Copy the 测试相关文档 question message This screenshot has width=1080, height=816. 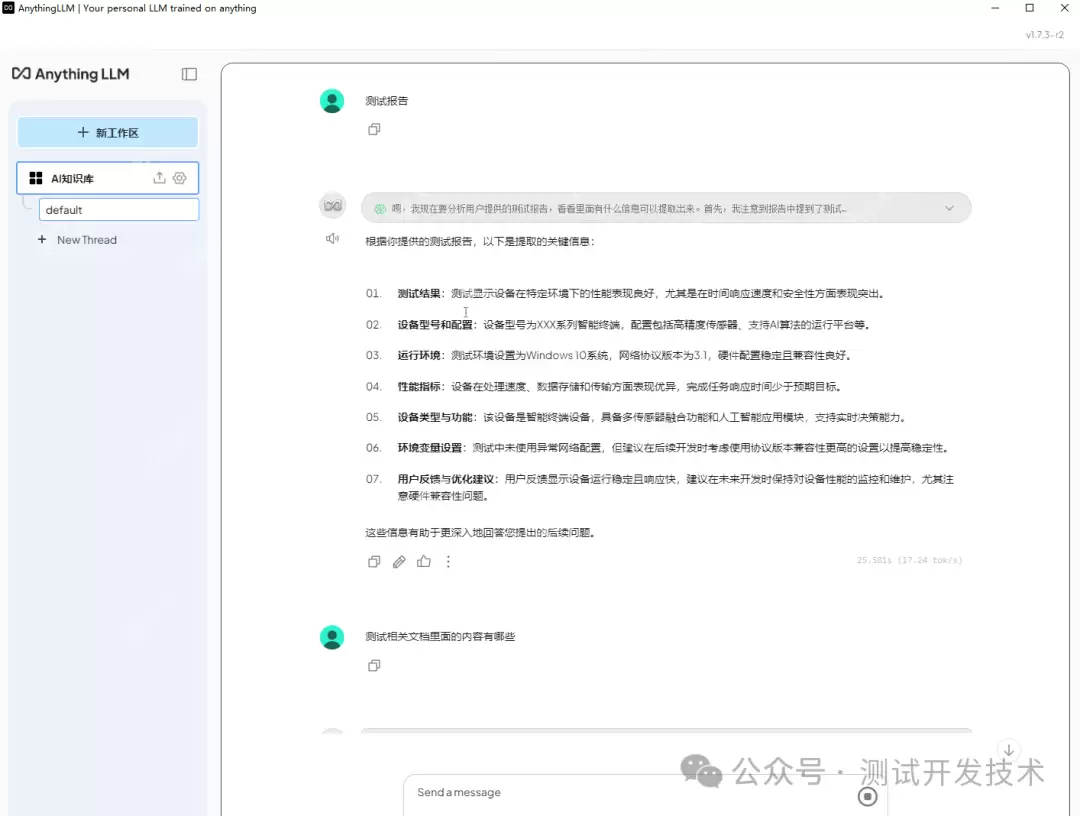tap(374, 665)
